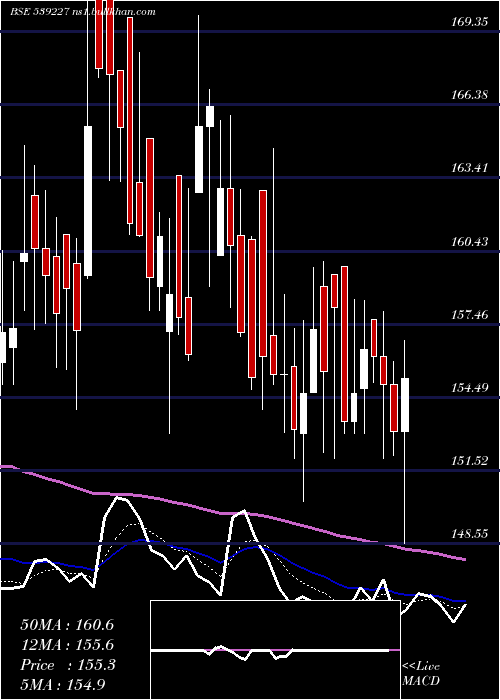Click the 148.55 price axis label
Screen dimensions: 500x700
coord(469,534)
